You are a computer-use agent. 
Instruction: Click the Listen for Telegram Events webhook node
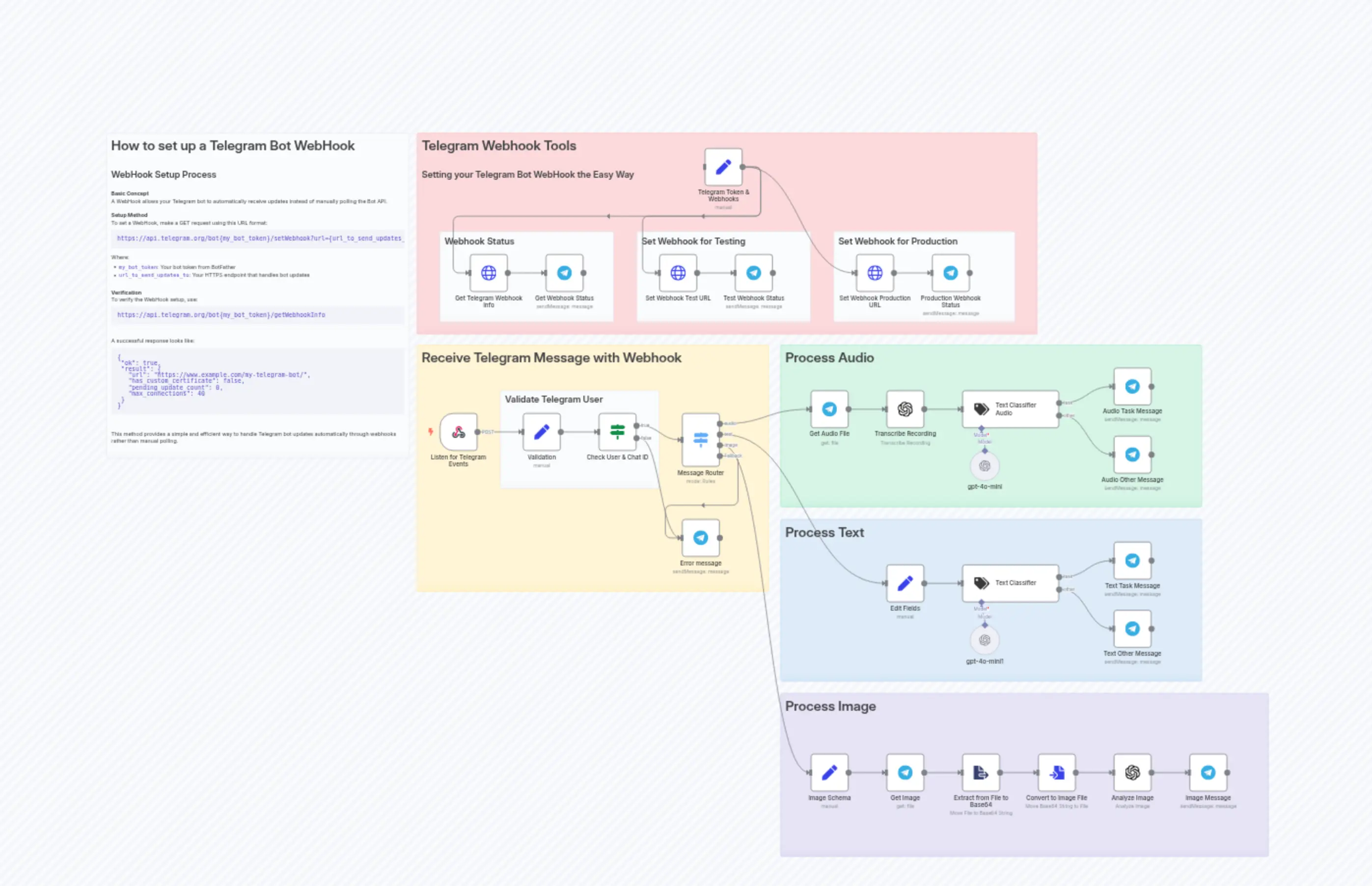458,431
